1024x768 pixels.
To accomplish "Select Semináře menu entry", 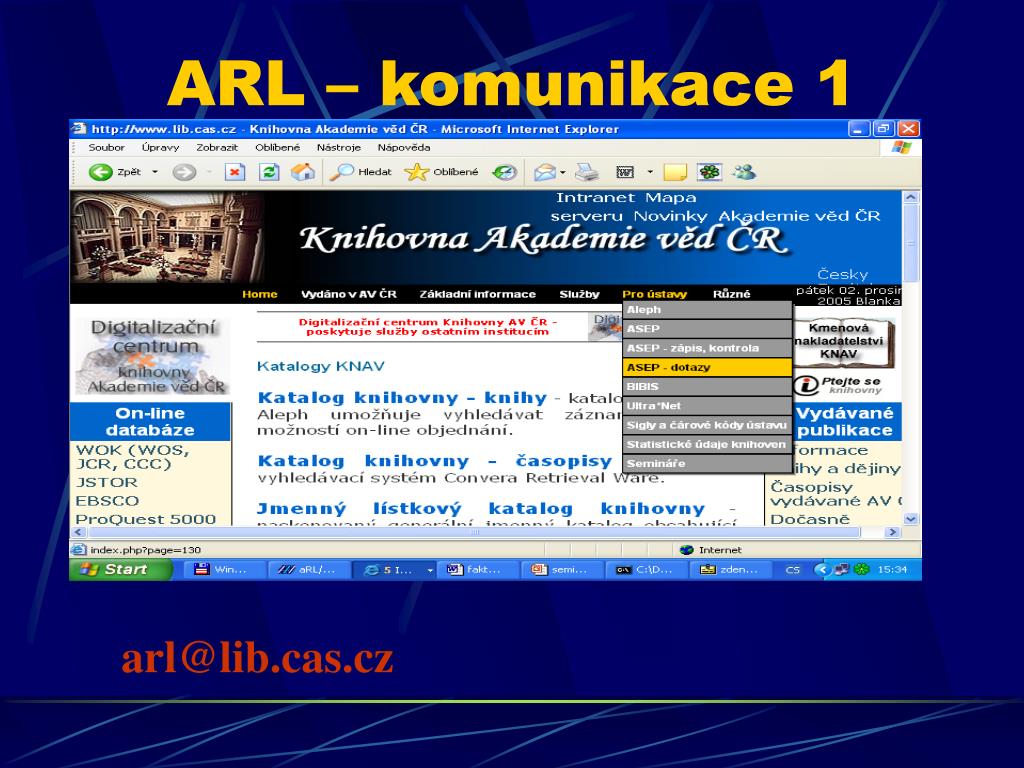I will 708,464.
